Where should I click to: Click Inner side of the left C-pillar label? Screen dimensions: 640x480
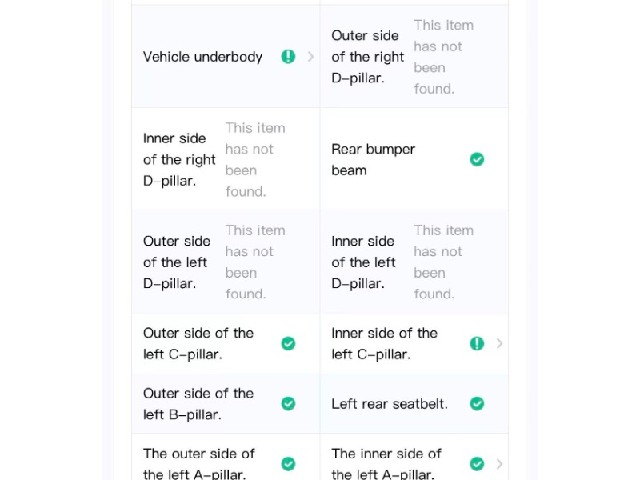click(x=384, y=344)
